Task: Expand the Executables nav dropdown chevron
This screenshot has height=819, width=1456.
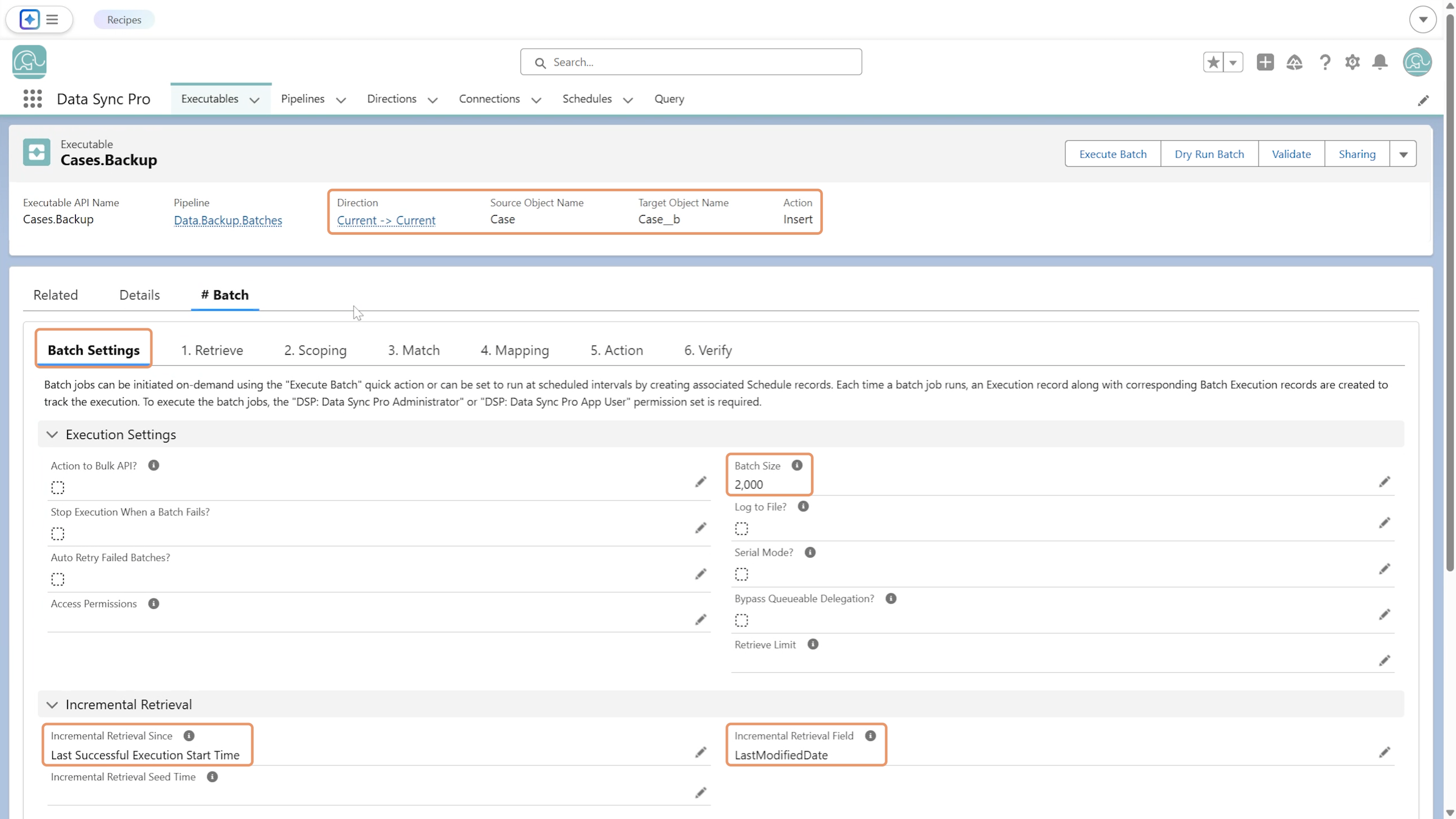Action: (x=254, y=100)
